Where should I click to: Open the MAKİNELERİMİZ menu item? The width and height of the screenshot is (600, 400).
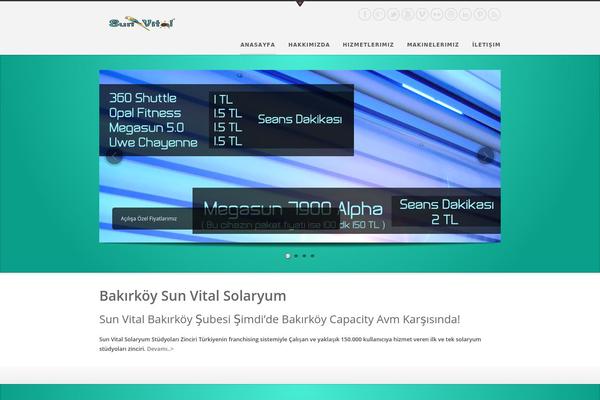click(x=433, y=45)
